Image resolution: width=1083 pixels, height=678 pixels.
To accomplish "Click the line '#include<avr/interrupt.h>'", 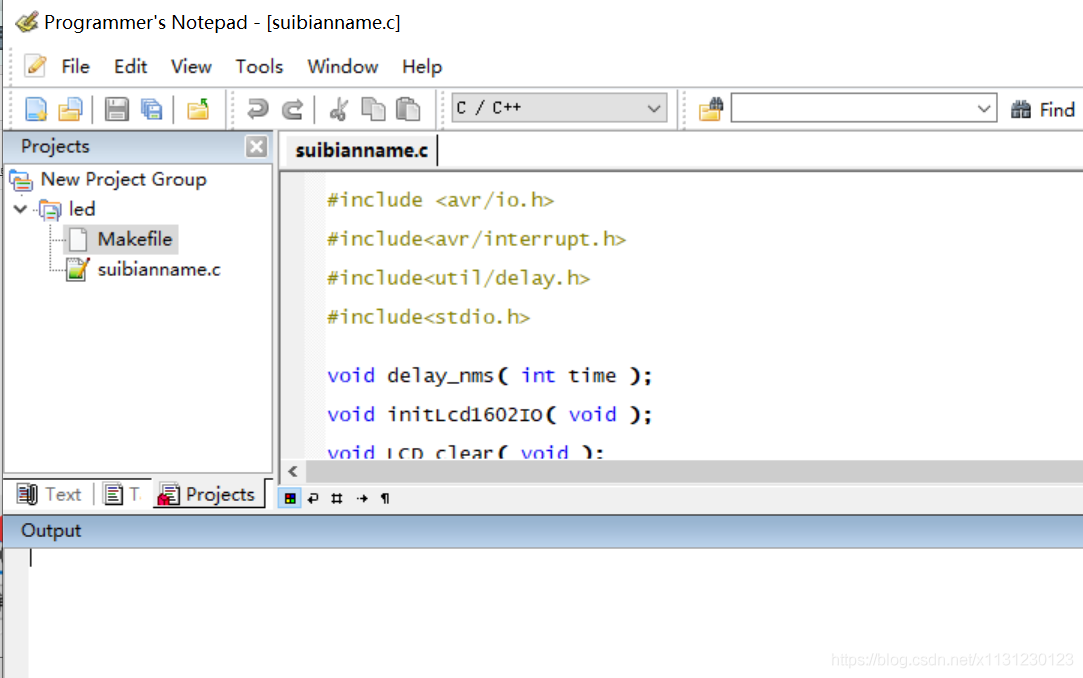I will click(x=477, y=239).
